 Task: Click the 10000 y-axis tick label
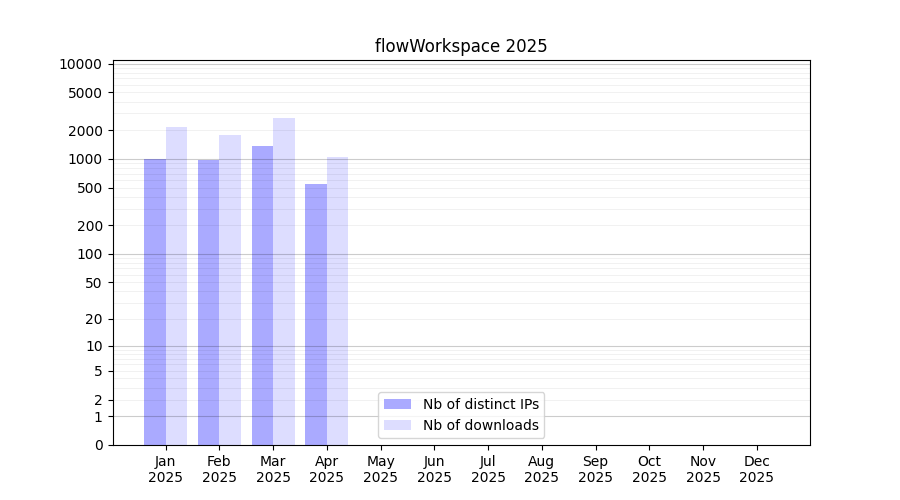[81, 64]
